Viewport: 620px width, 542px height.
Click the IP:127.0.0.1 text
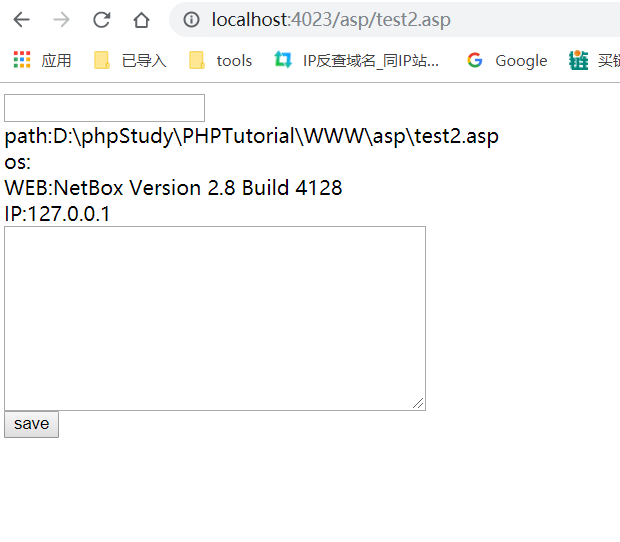tap(57, 214)
